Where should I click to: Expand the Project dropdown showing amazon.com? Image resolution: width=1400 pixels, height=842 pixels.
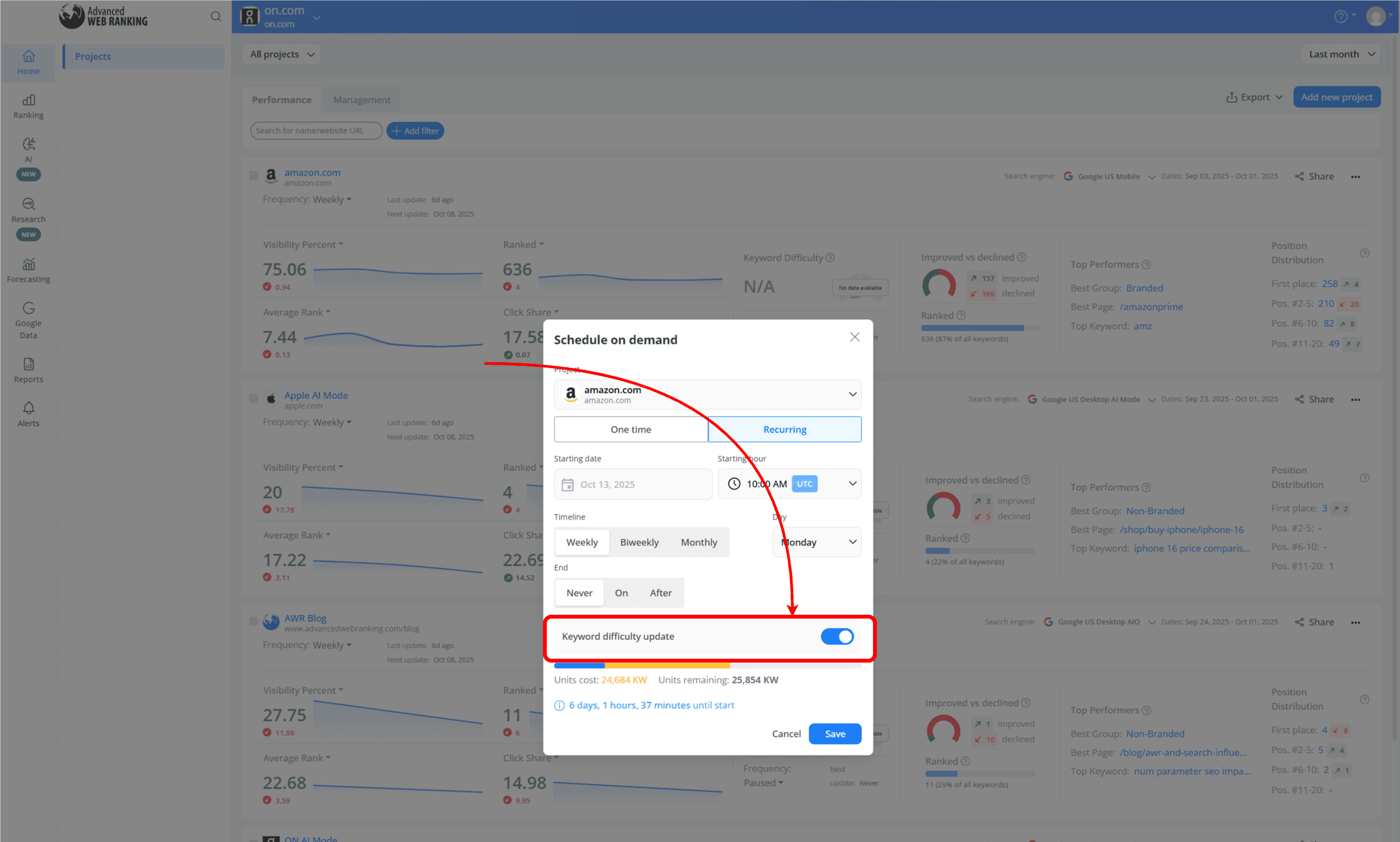(707, 395)
